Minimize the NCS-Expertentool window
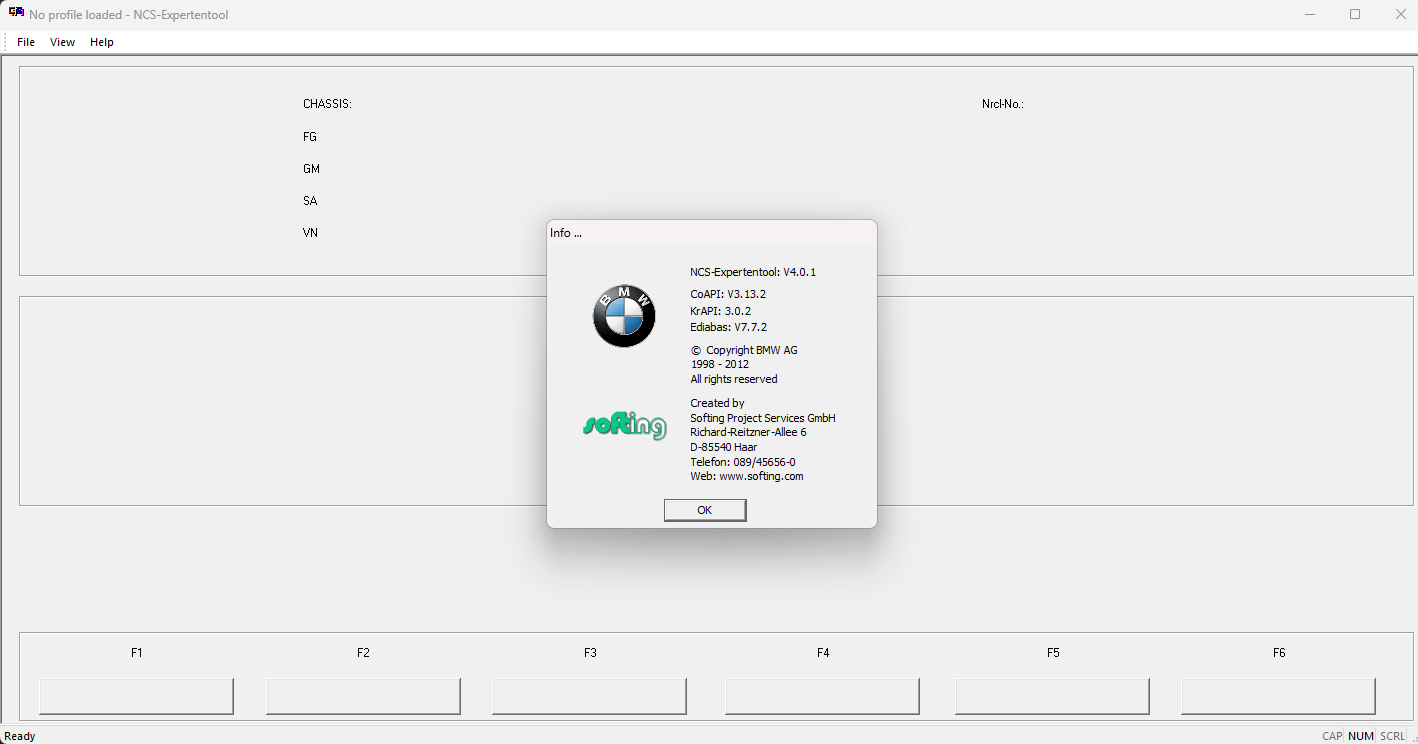Image resolution: width=1418 pixels, height=744 pixels. 1309,14
